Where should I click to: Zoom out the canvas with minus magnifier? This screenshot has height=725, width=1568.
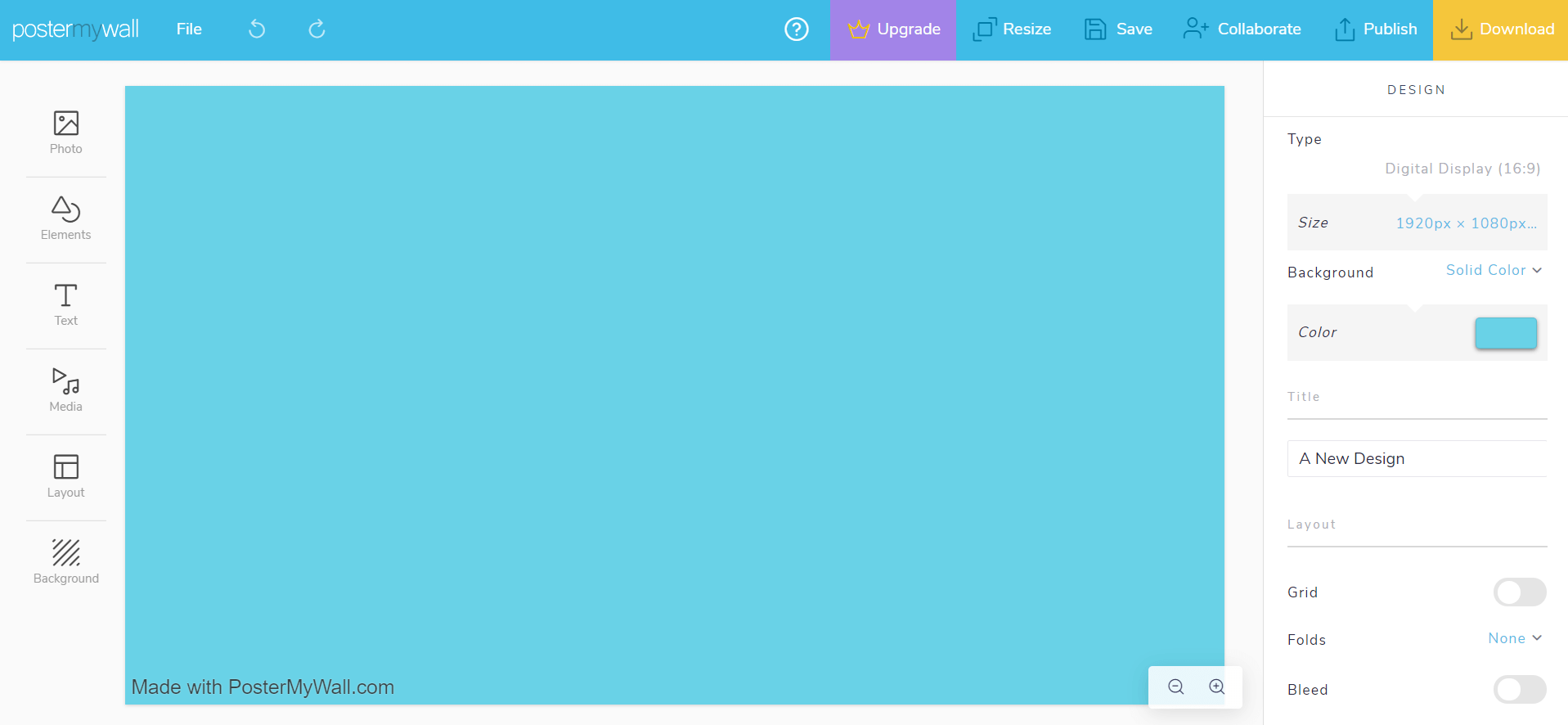click(x=1176, y=687)
